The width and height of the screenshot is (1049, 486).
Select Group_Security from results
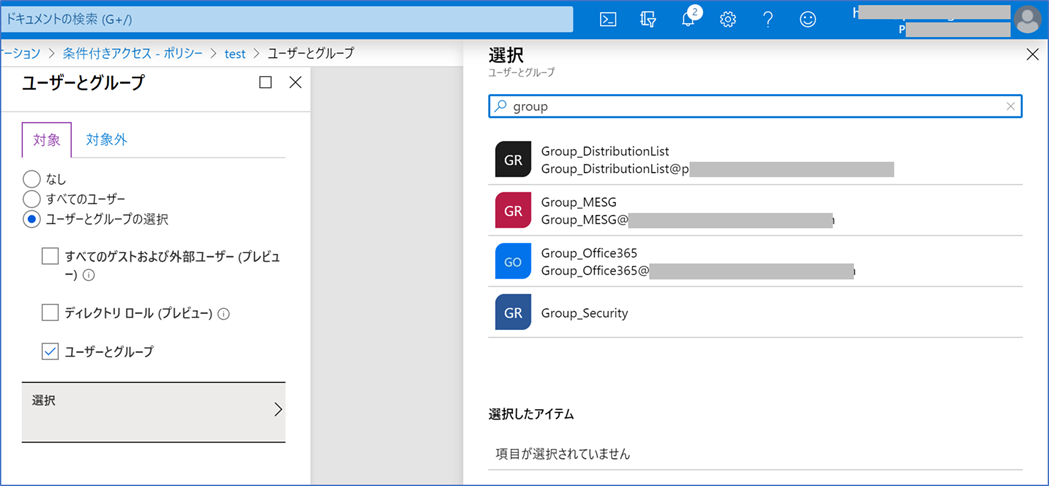pyautogui.click(x=755, y=312)
